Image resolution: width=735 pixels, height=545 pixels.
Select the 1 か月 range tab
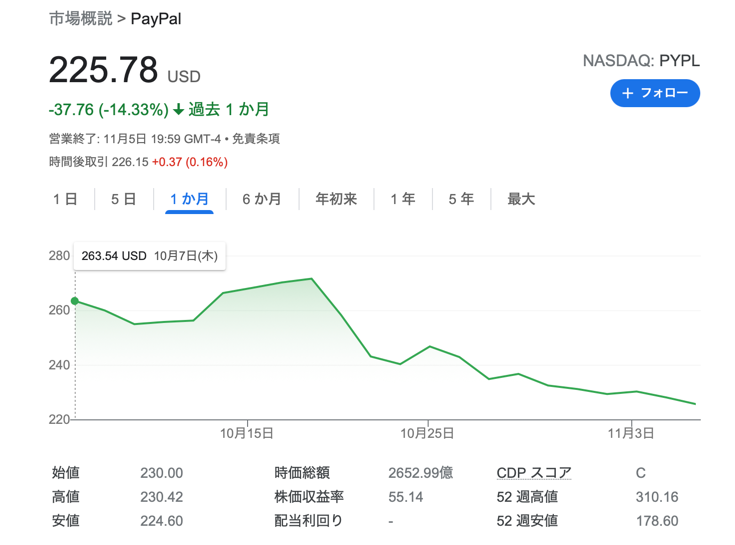pos(189,199)
